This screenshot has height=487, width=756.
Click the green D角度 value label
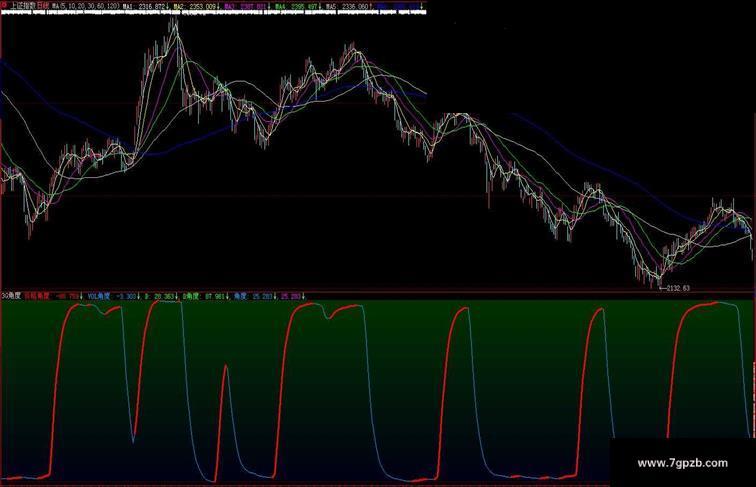[x=204, y=296]
